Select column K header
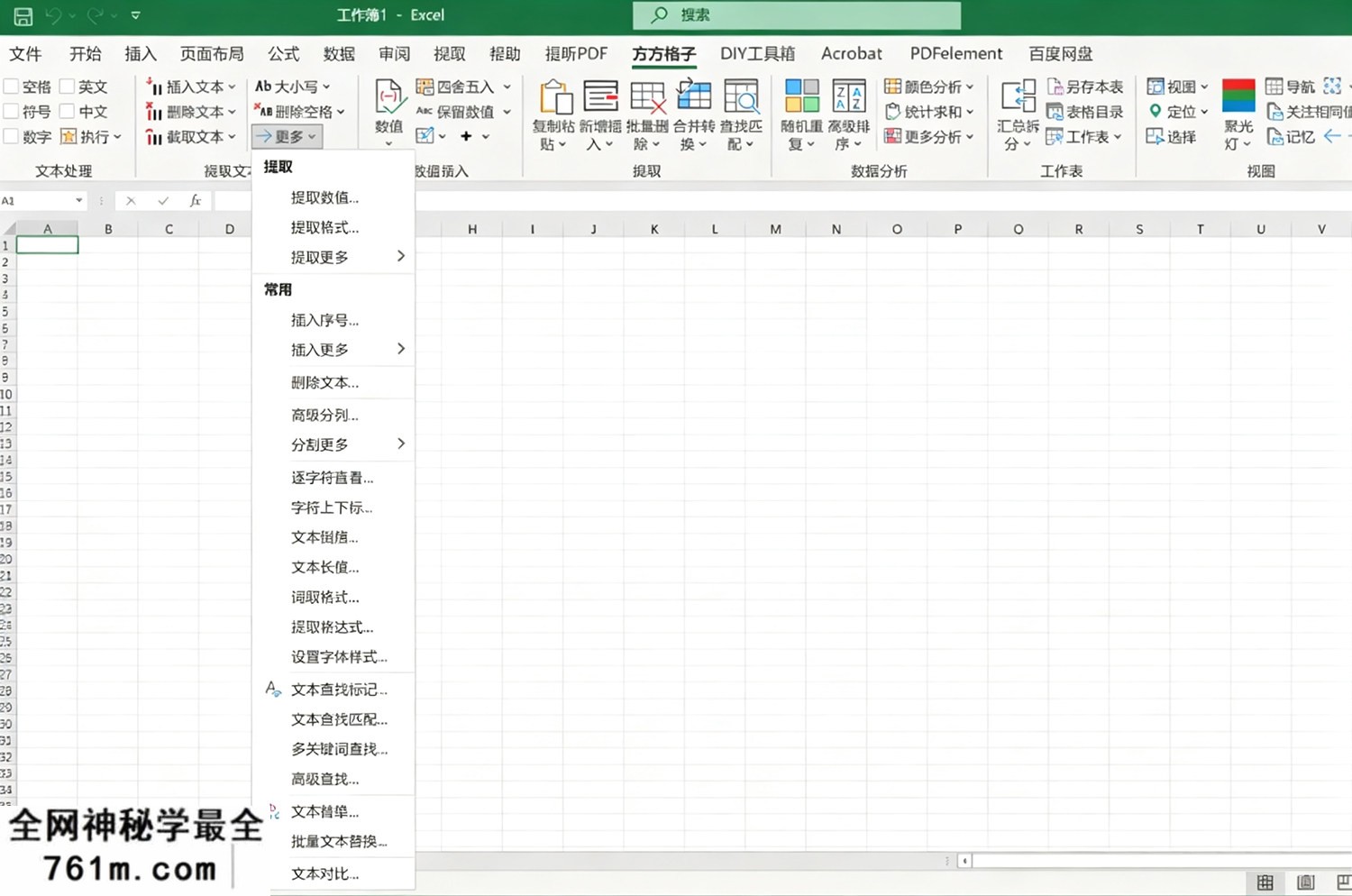1352x896 pixels. coord(654,229)
